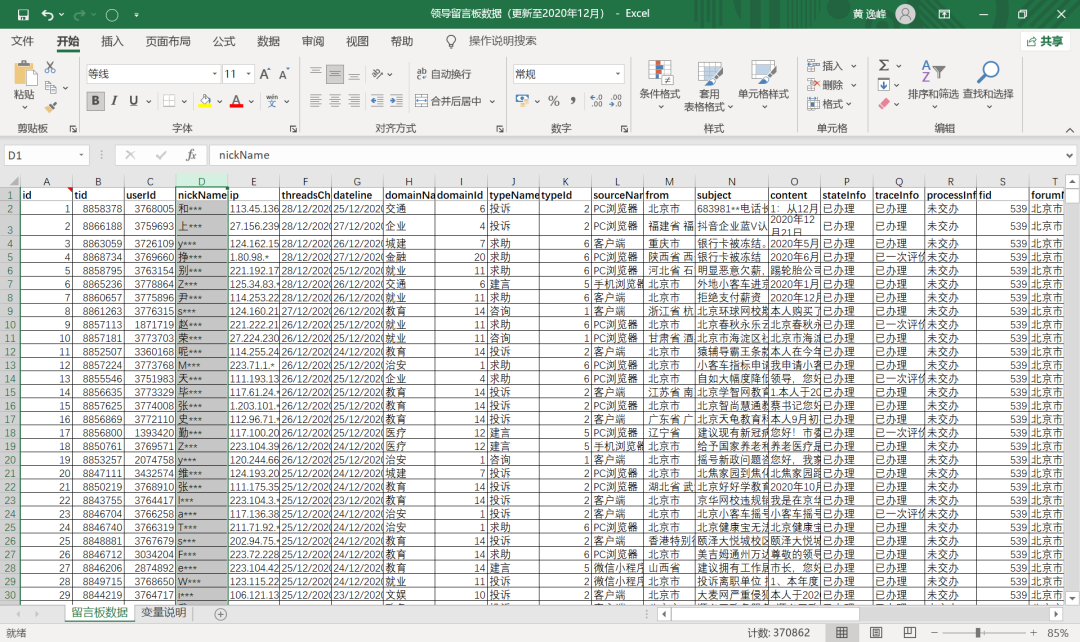Apply yellow fill color to cells
This screenshot has width=1080, height=642.
click(205, 101)
